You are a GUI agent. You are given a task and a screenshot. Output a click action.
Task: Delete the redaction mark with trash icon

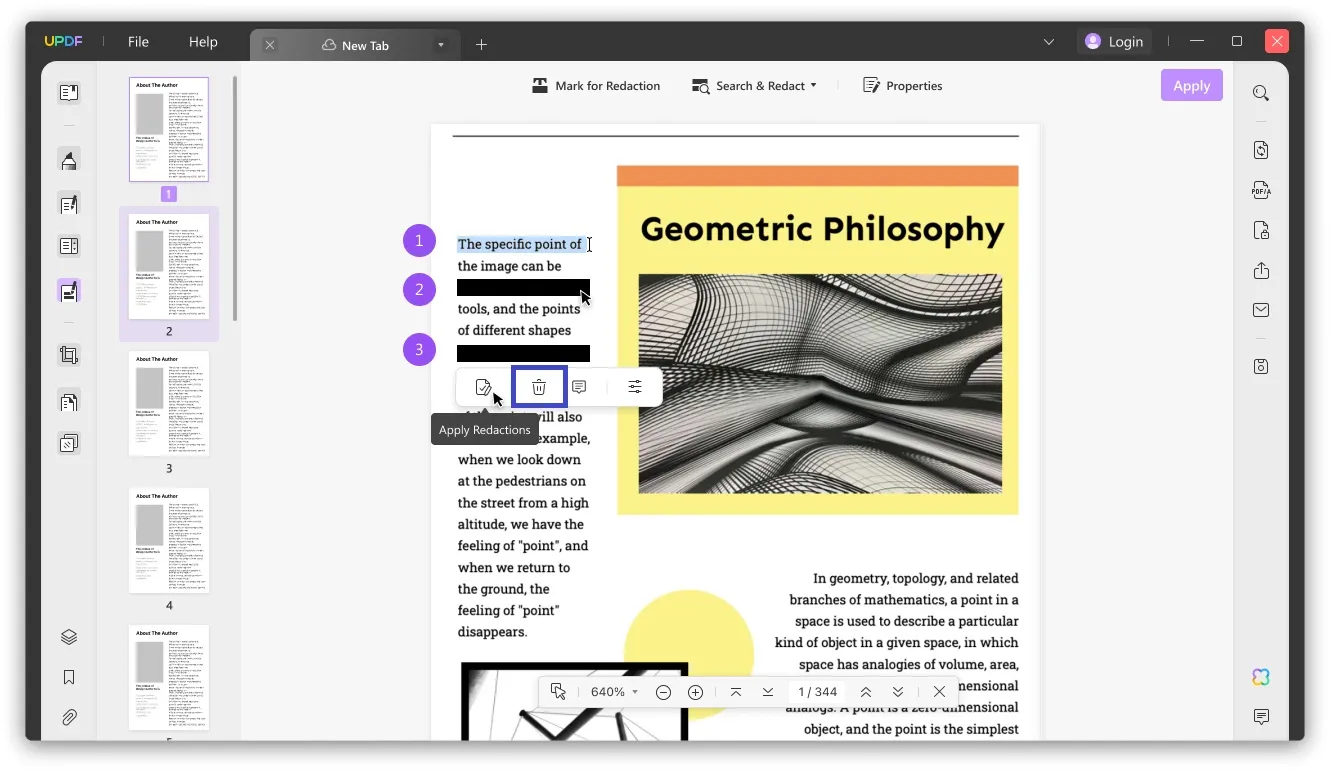tap(539, 387)
